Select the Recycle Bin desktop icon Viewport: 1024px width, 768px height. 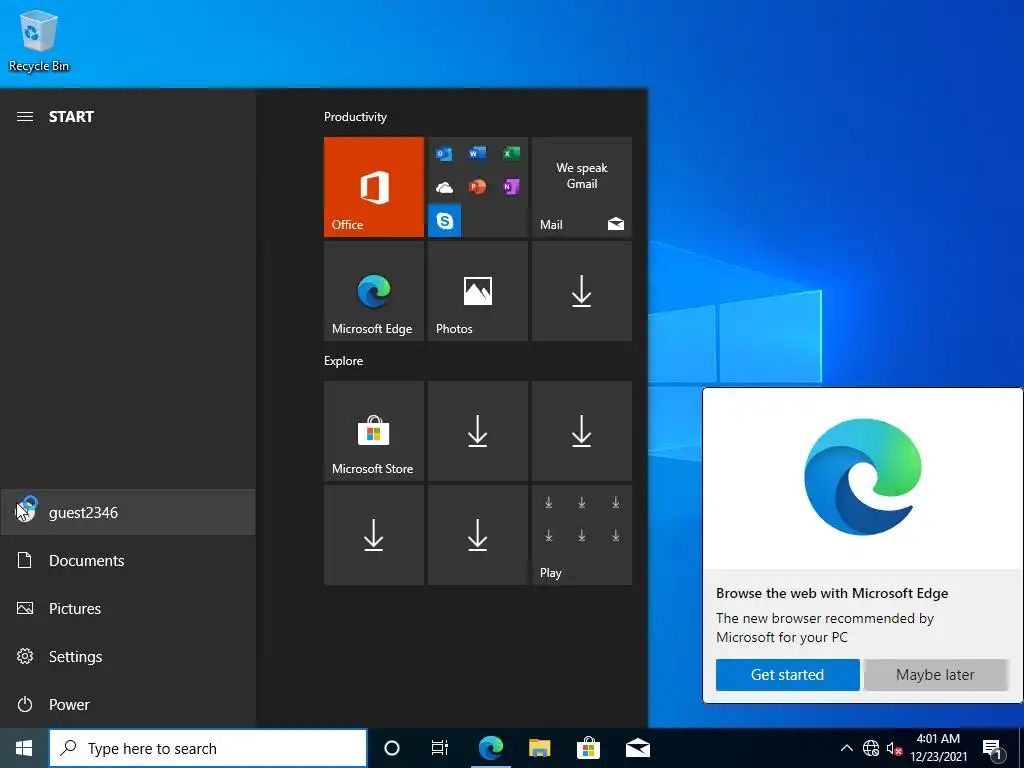coord(39,40)
